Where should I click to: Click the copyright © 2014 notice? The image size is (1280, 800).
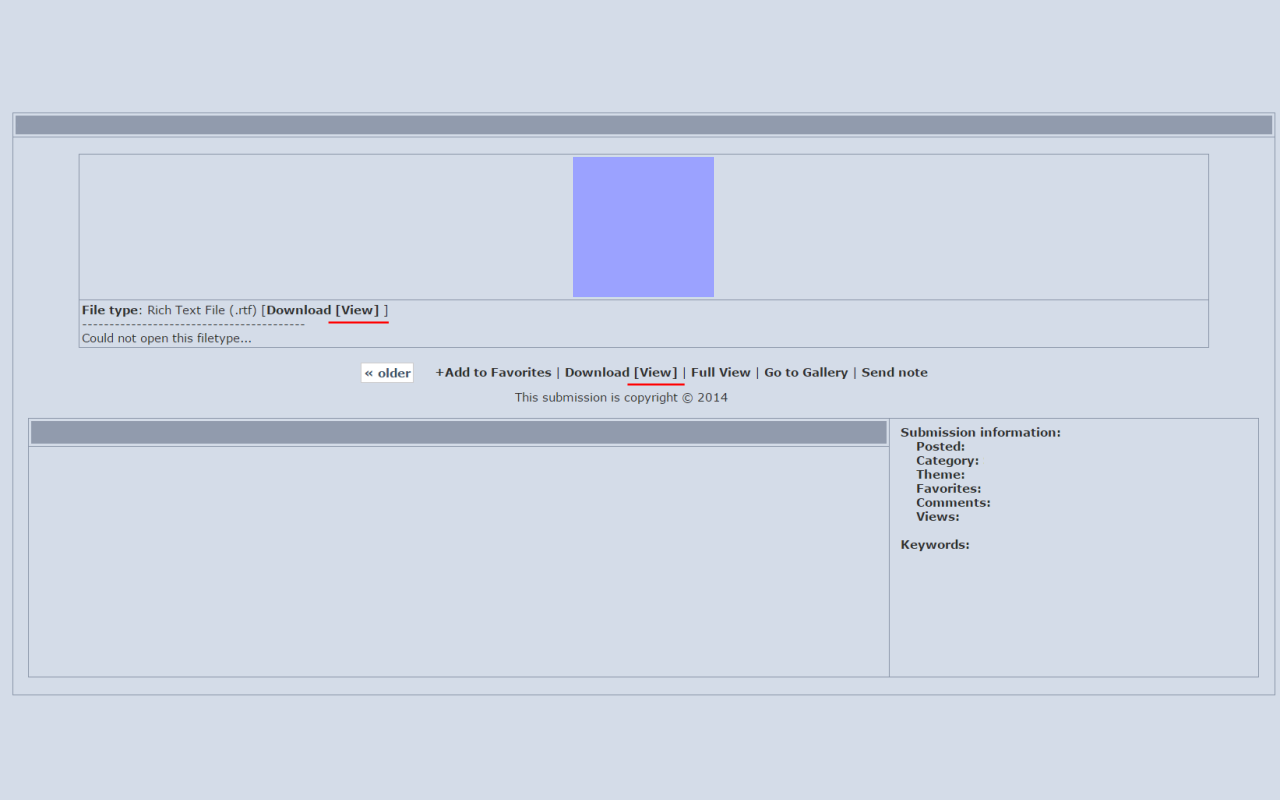point(621,397)
